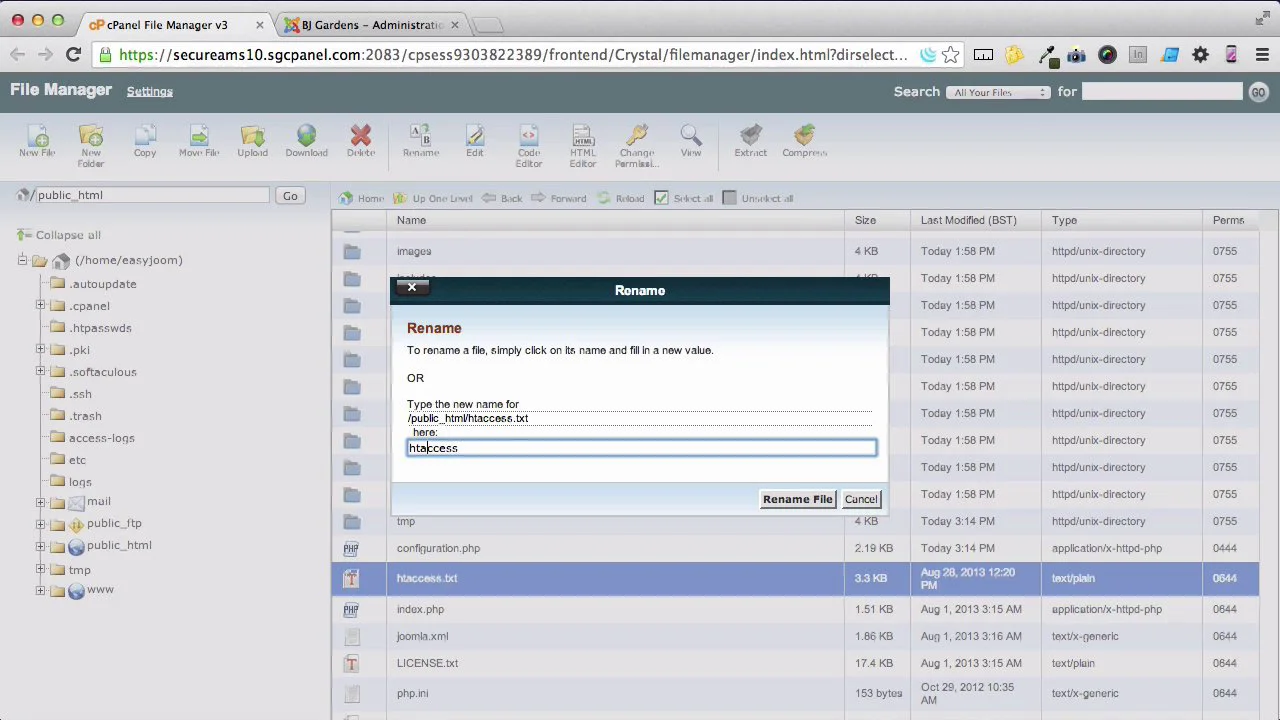Expand the mail folder tree node

tap(41, 501)
